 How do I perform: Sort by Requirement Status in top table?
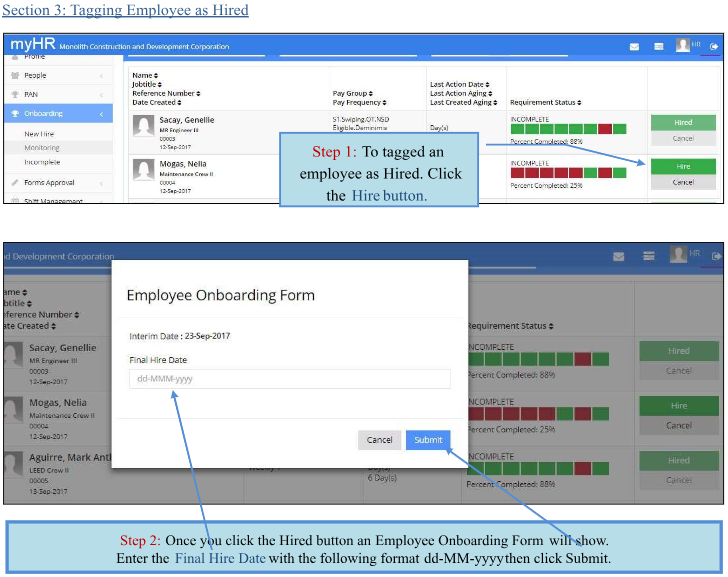point(546,102)
